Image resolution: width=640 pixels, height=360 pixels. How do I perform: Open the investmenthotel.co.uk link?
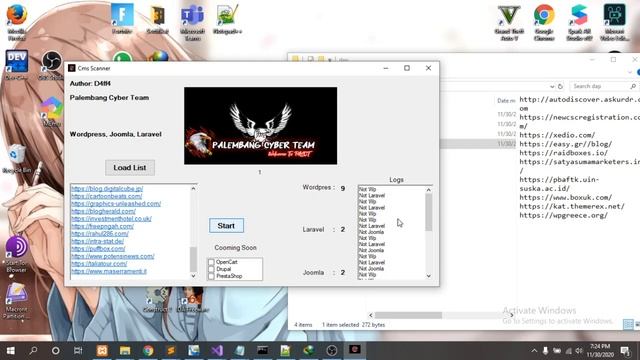pyautogui.click(x=111, y=219)
